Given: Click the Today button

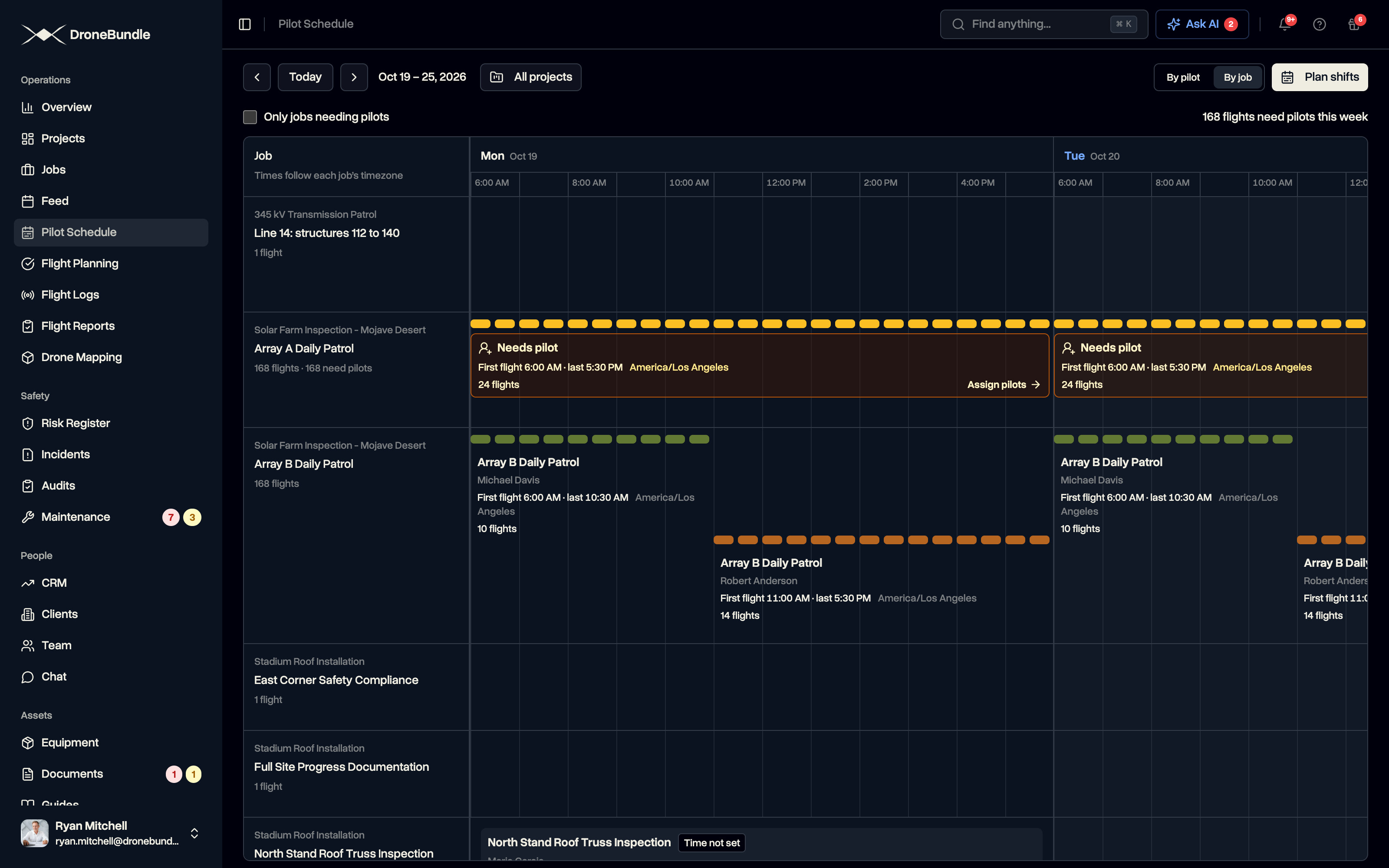Looking at the screenshot, I should [x=305, y=77].
